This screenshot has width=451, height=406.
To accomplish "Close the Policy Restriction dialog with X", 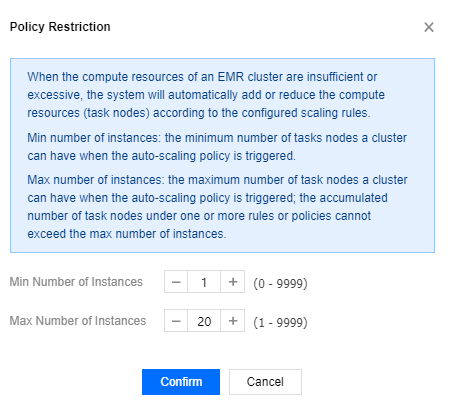I will pos(429,27).
